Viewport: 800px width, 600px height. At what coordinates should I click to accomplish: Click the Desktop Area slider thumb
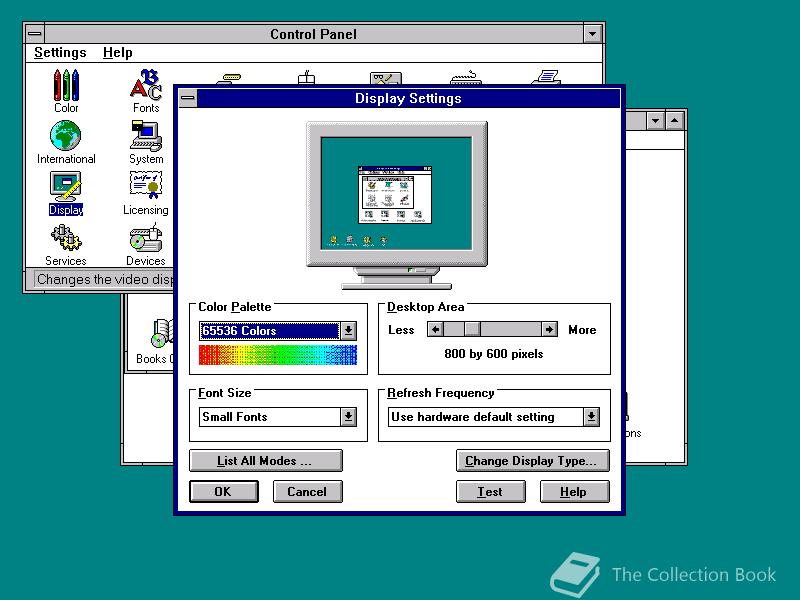[x=472, y=330]
